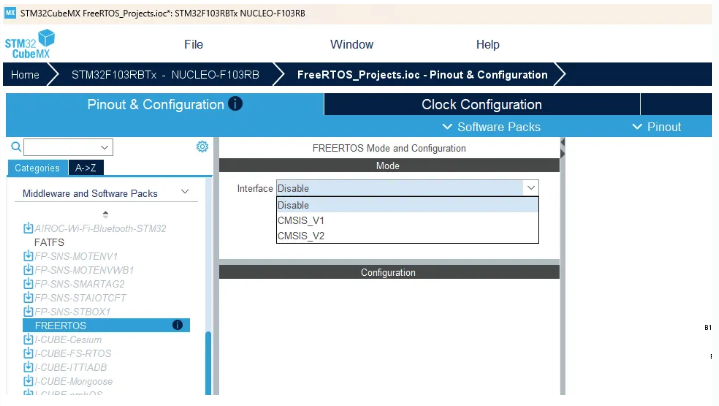Open the categories settings gear
Viewport: 719px width, 406px height.
[202, 146]
